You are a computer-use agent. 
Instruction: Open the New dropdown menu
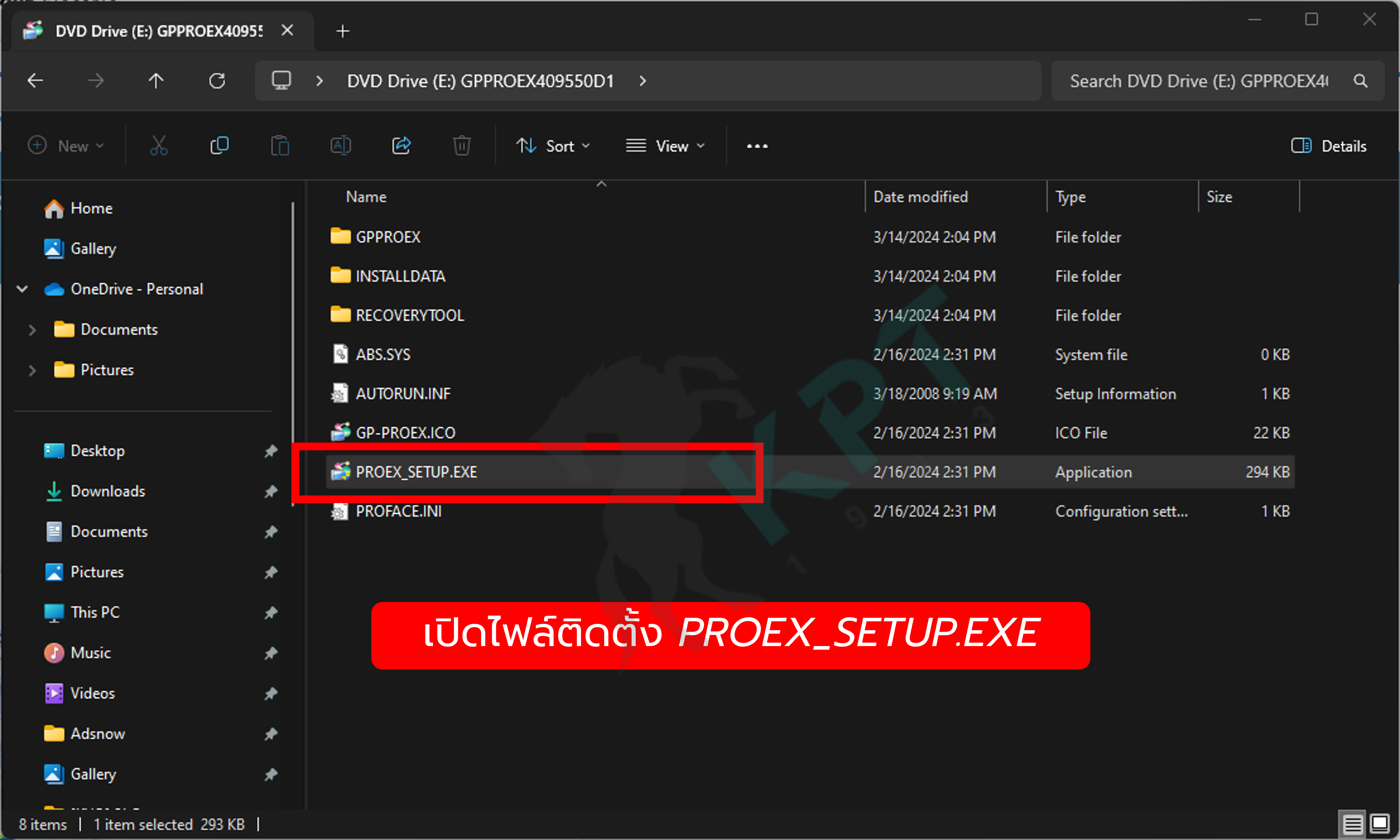tap(66, 146)
